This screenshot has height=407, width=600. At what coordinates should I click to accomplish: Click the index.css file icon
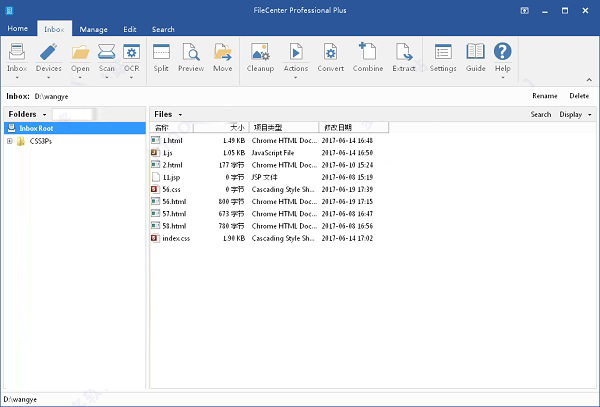pos(155,238)
